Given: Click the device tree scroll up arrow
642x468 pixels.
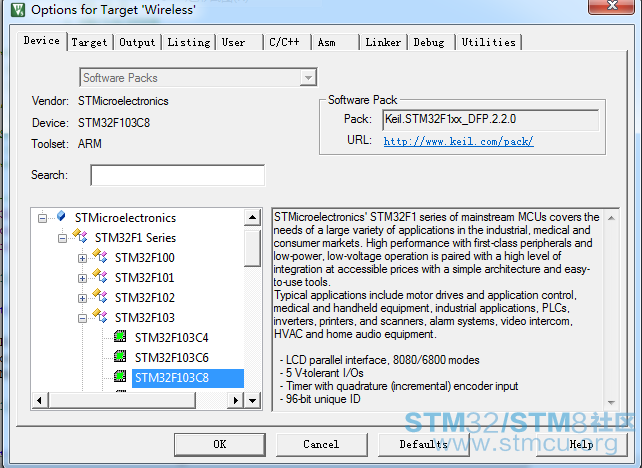Looking at the screenshot, I should (253, 217).
